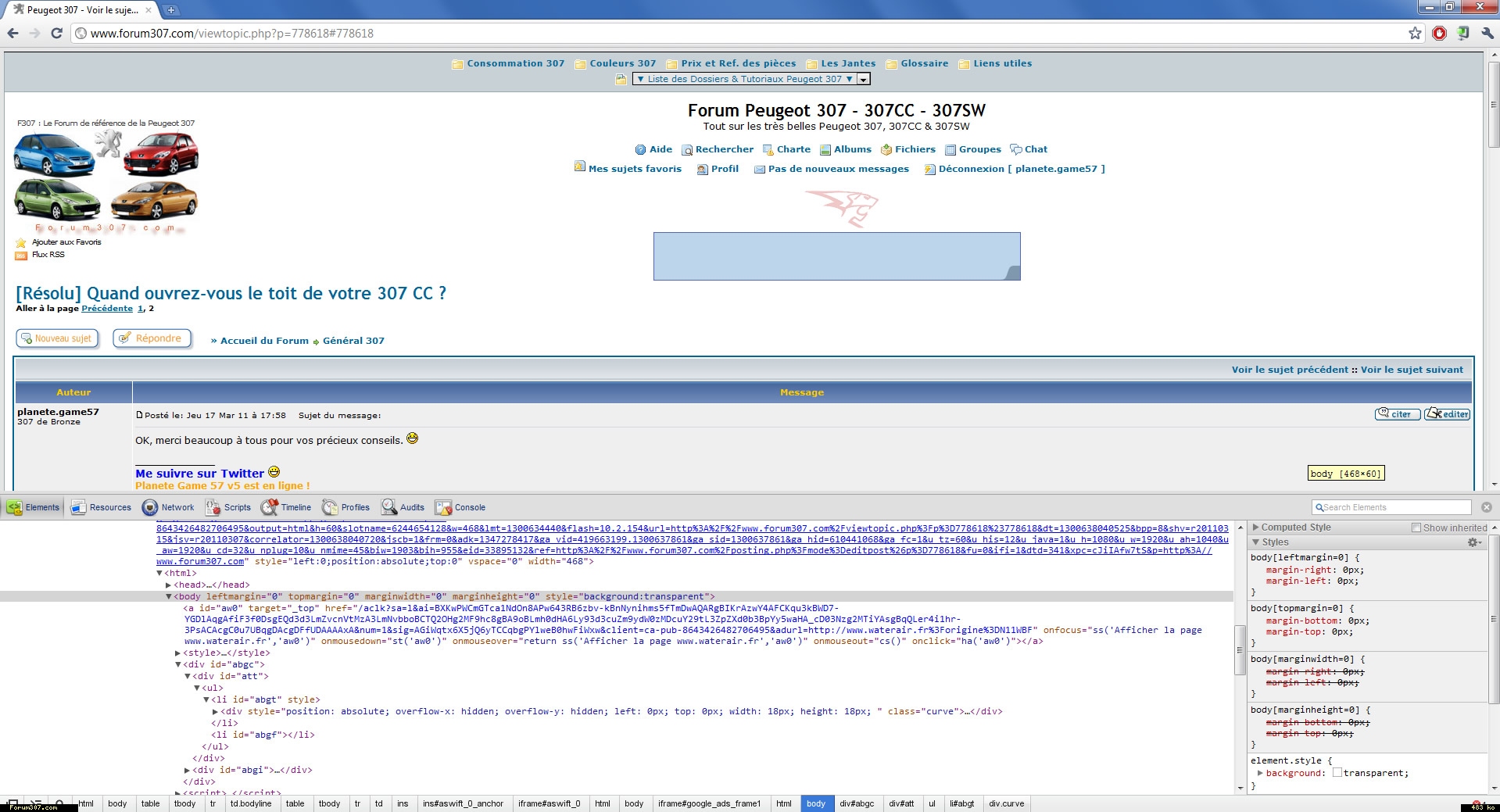Open the Profil link
Viewport: 1500px width, 812px height.
coord(725,169)
